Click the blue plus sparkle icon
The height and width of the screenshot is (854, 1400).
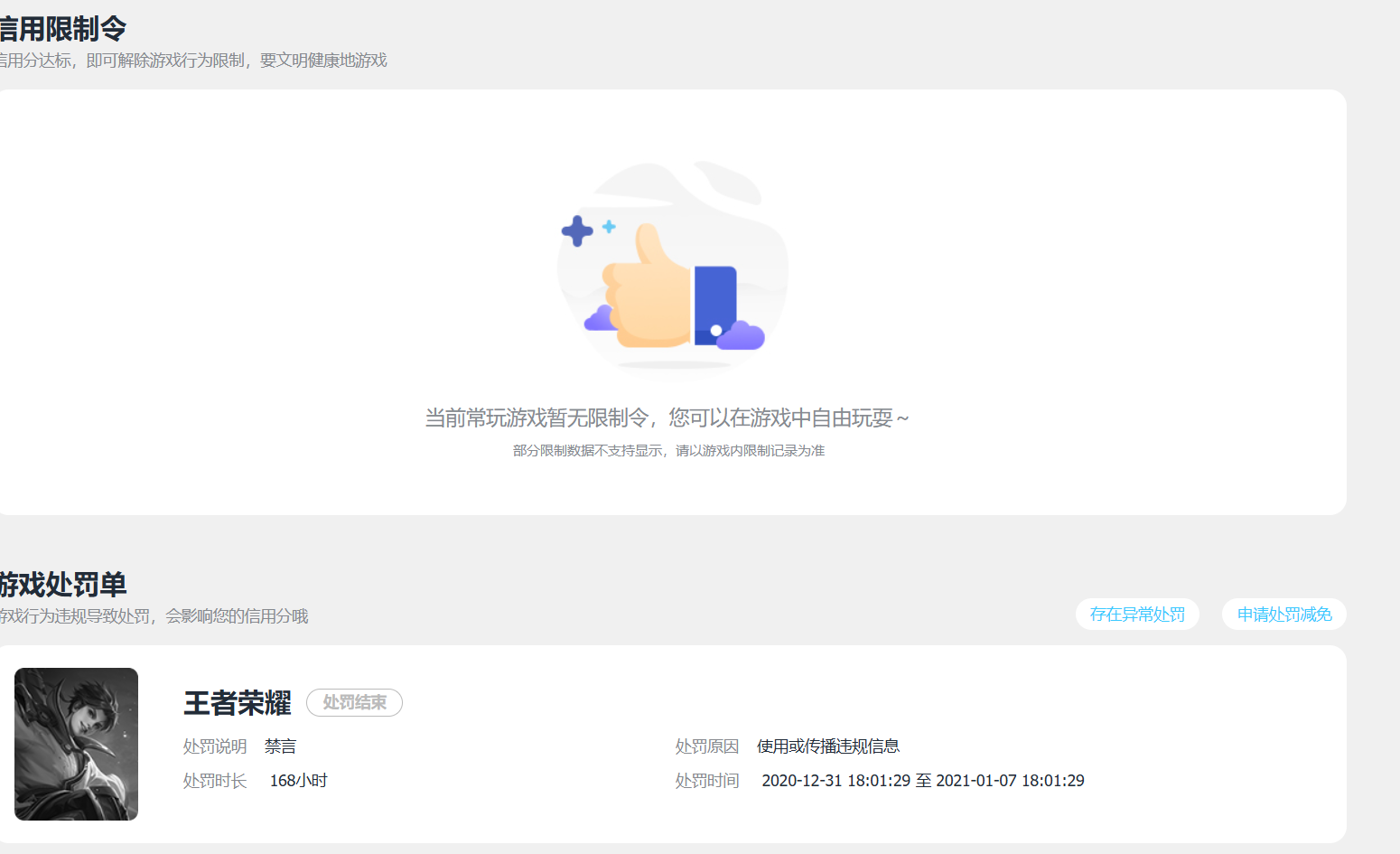coord(577,231)
